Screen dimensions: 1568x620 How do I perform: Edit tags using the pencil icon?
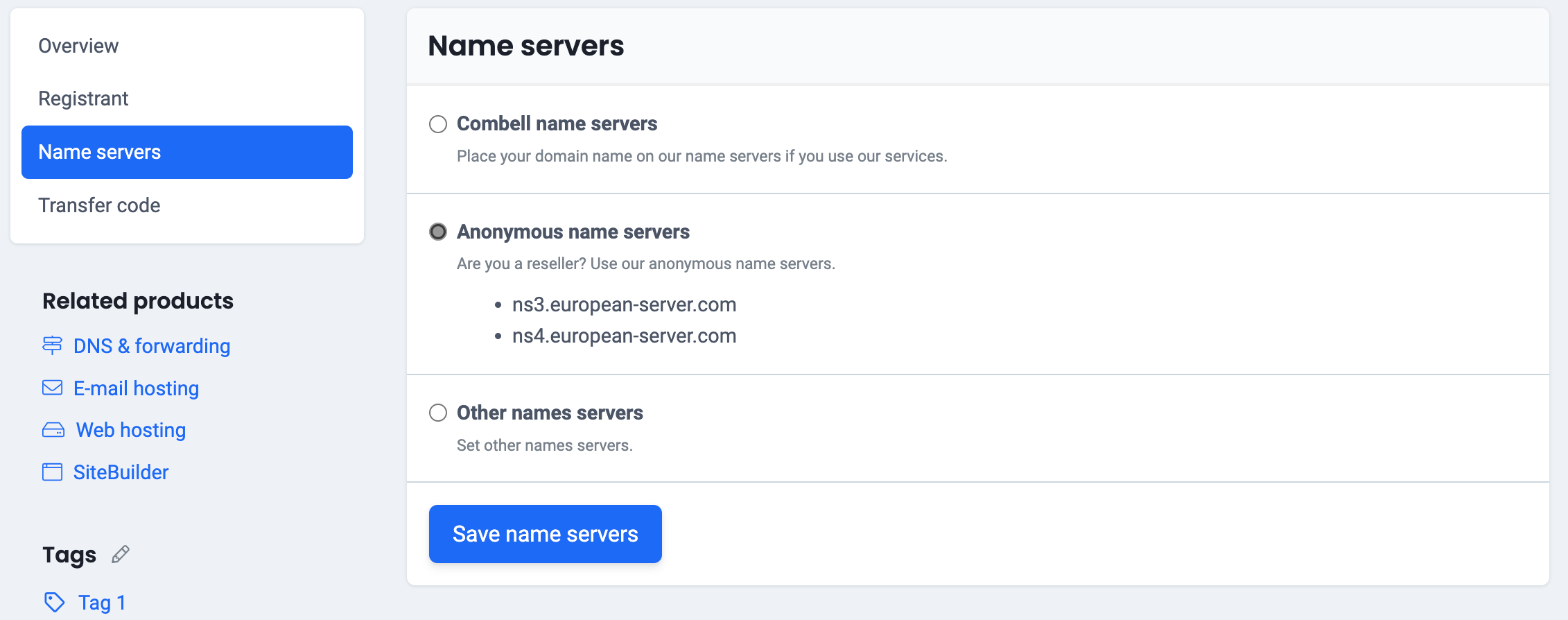121,554
